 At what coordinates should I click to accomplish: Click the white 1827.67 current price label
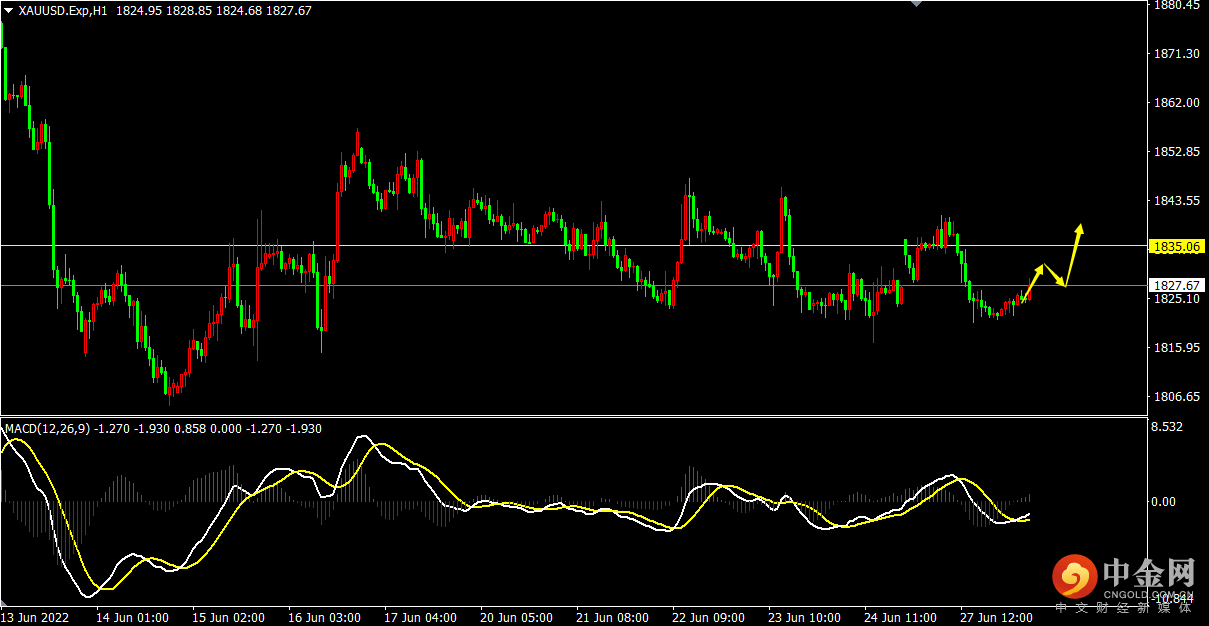tap(1175, 285)
